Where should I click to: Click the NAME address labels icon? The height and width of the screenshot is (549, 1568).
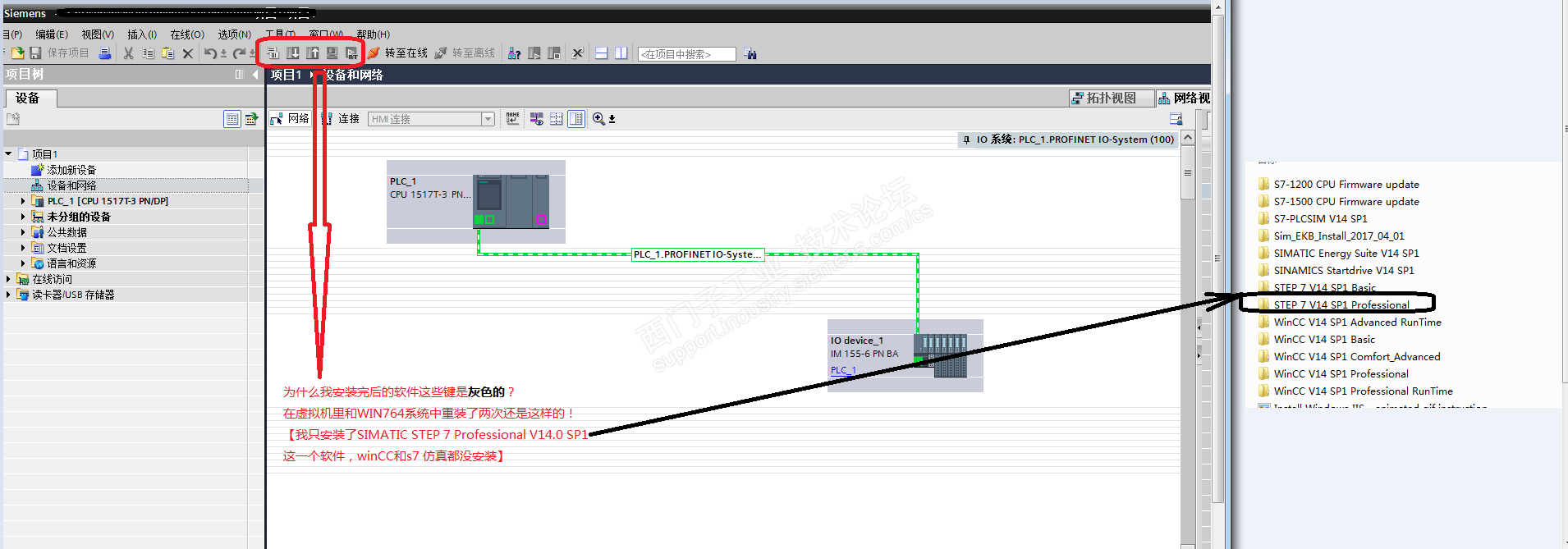point(513,119)
